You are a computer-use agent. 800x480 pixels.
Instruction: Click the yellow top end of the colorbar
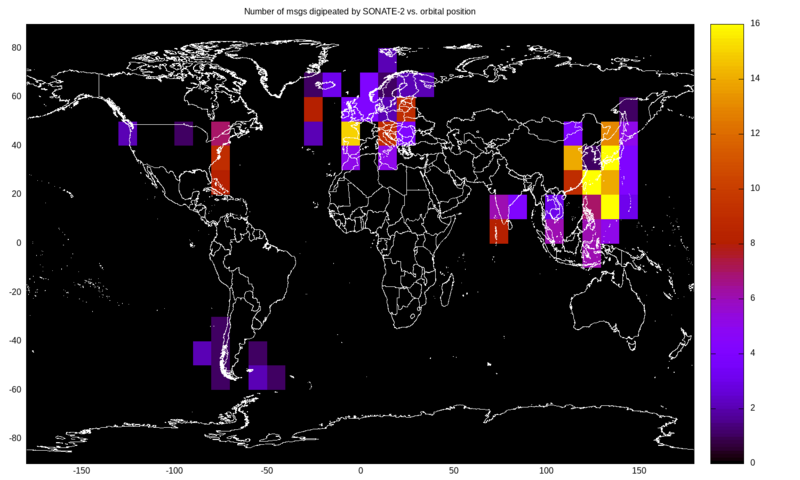click(726, 30)
